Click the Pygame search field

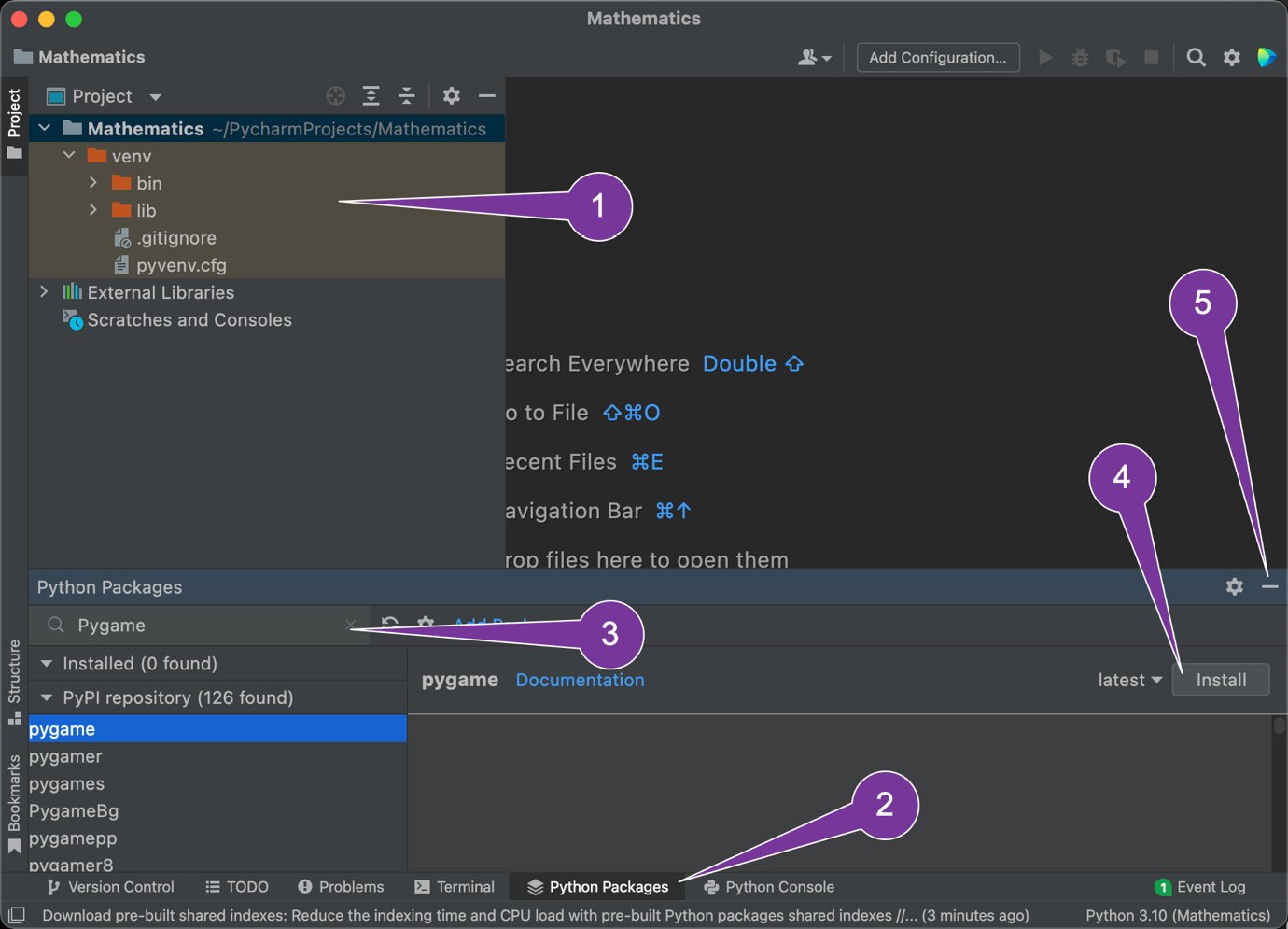tap(200, 625)
